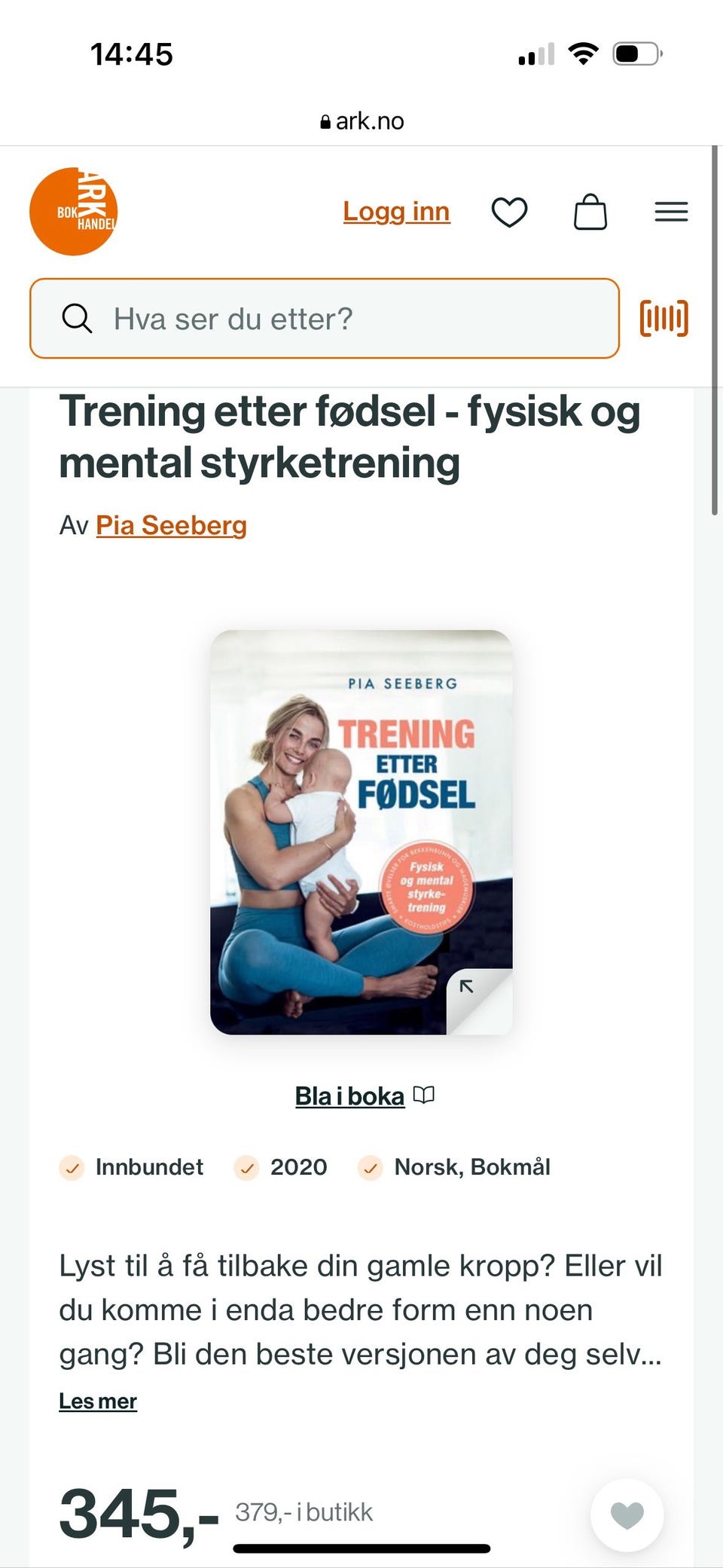
Task: Open the hamburger menu
Action: point(671,212)
